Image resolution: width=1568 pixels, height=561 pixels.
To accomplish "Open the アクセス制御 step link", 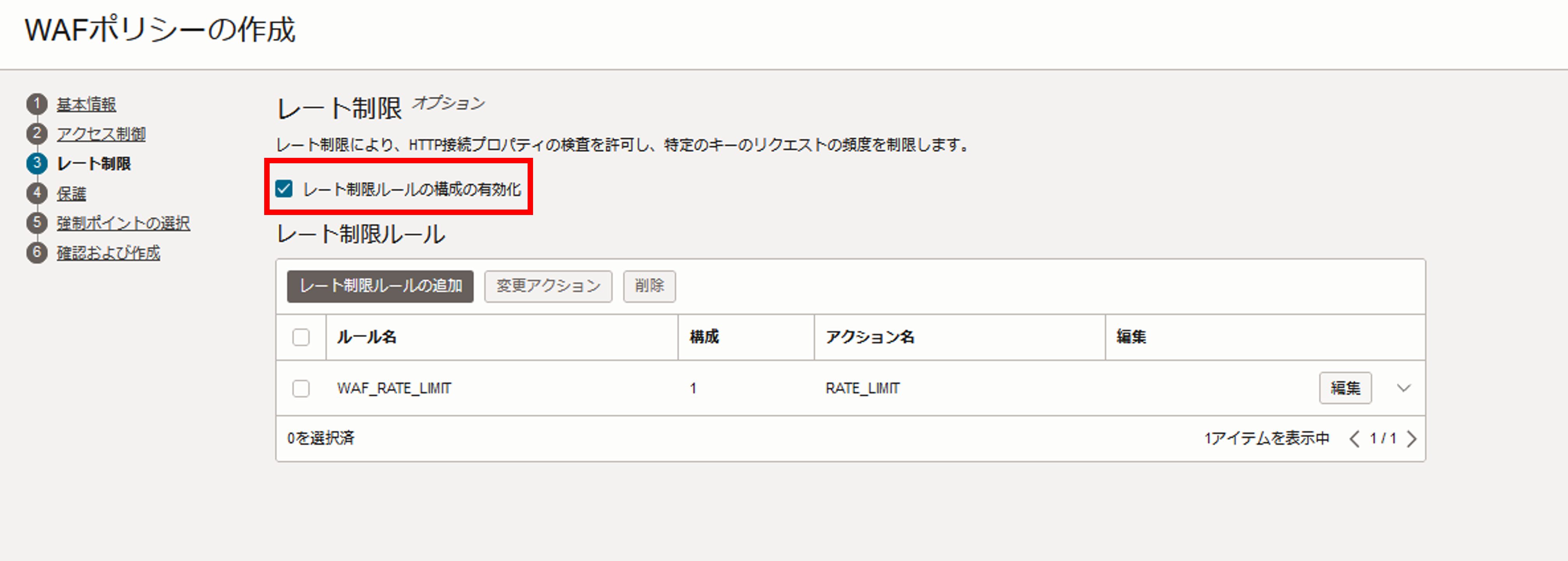I will [x=101, y=135].
